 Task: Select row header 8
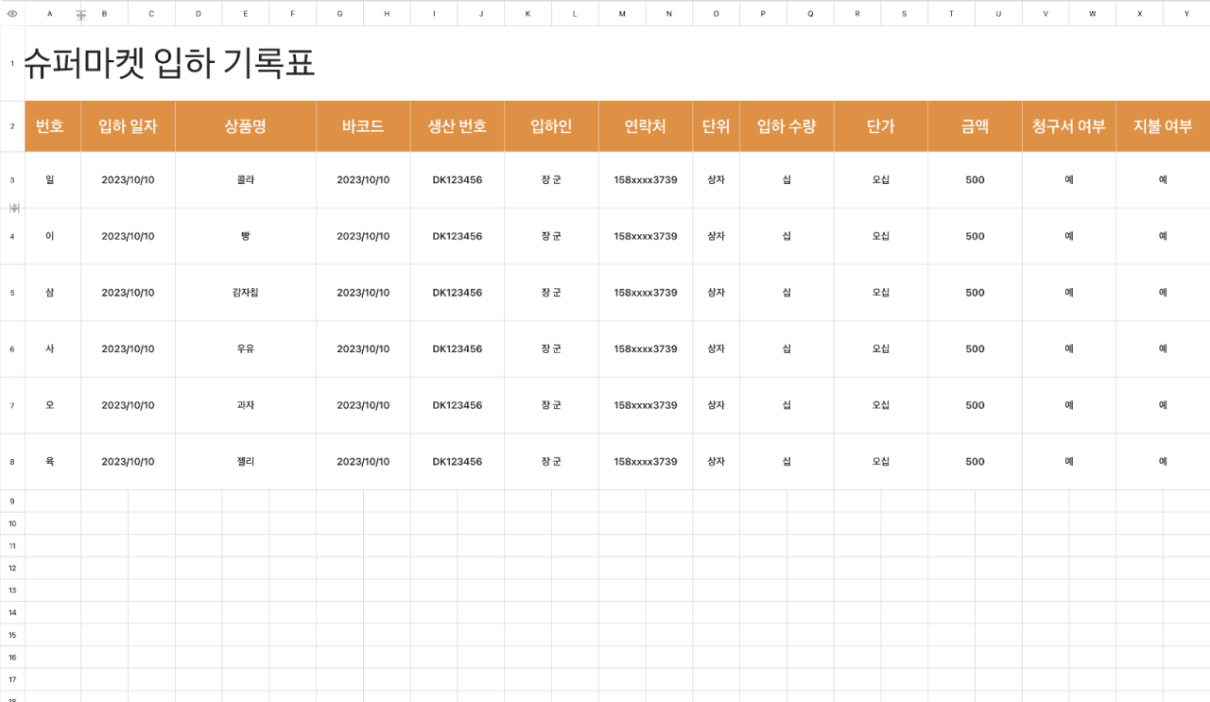click(x=12, y=462)
